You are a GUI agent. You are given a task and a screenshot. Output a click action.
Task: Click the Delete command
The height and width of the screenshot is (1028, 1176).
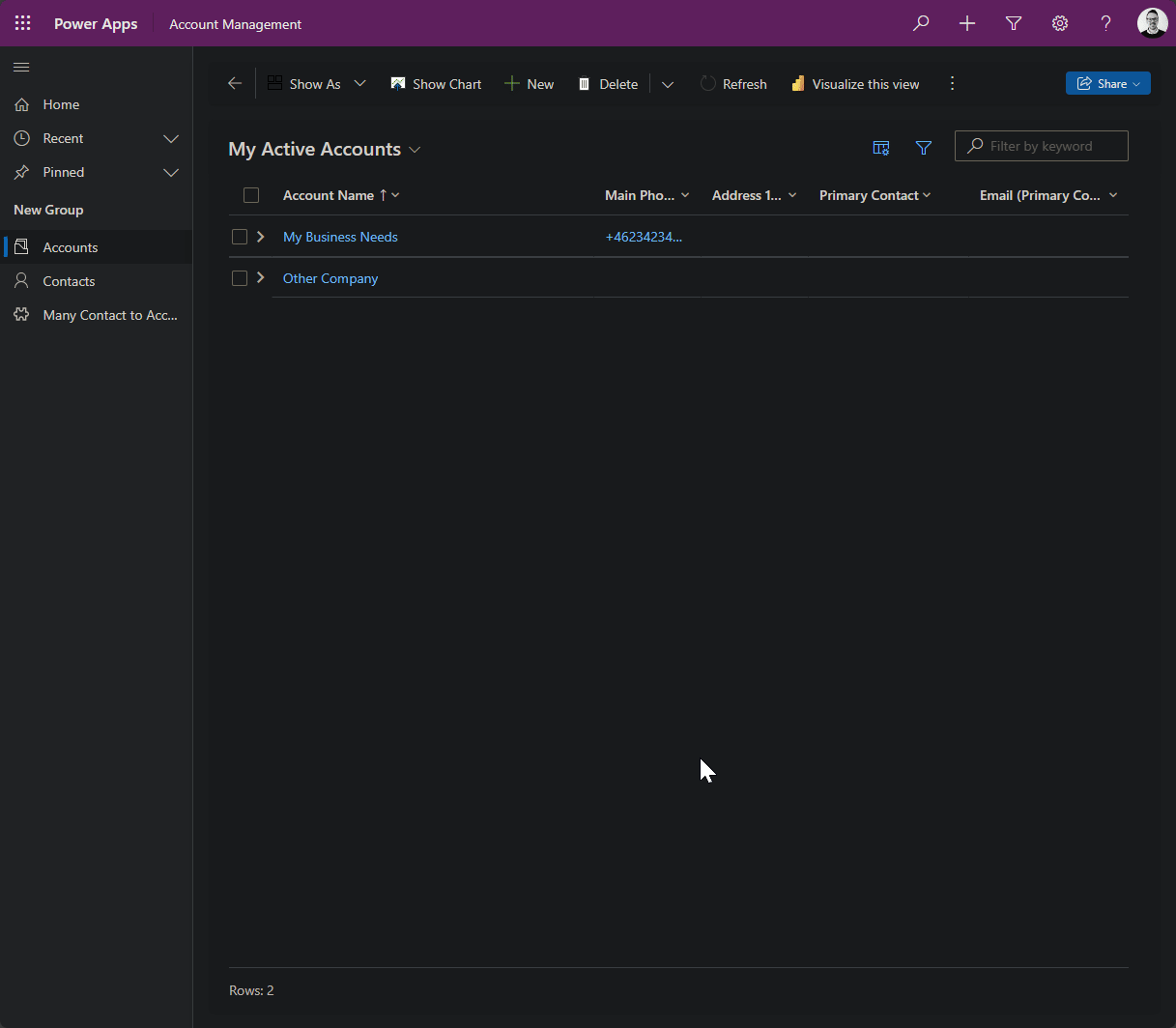(608, 84)
